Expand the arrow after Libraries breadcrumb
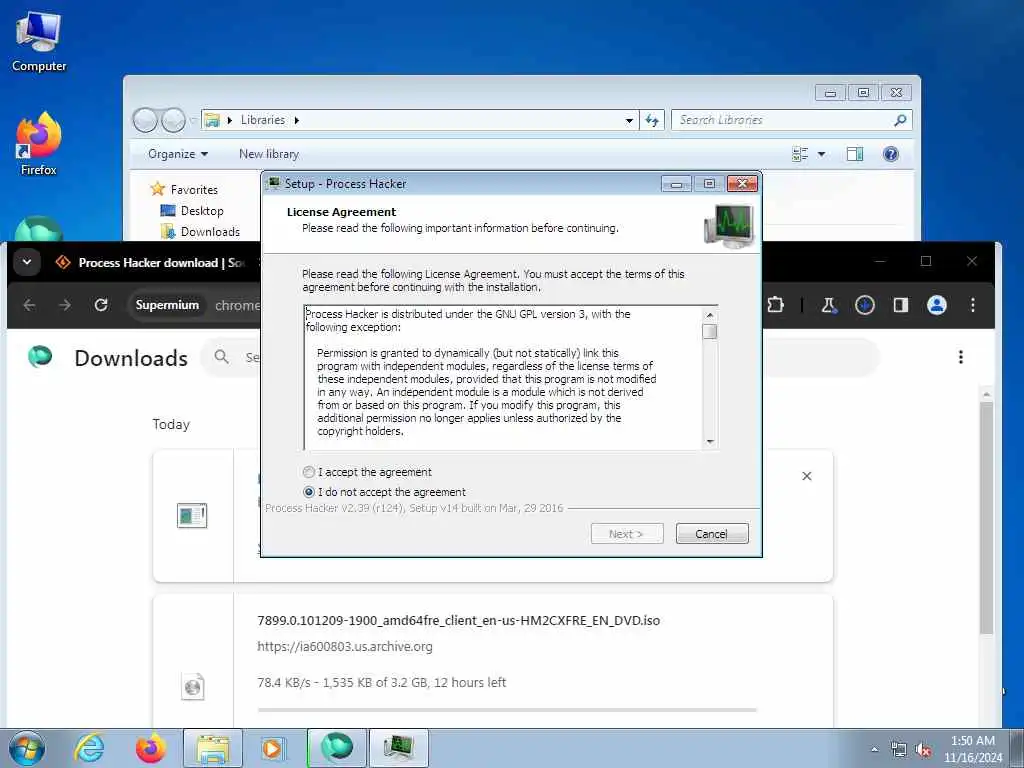Image resolution: width=1024 pixels, height=768 pixels. (x=296, y=120)
